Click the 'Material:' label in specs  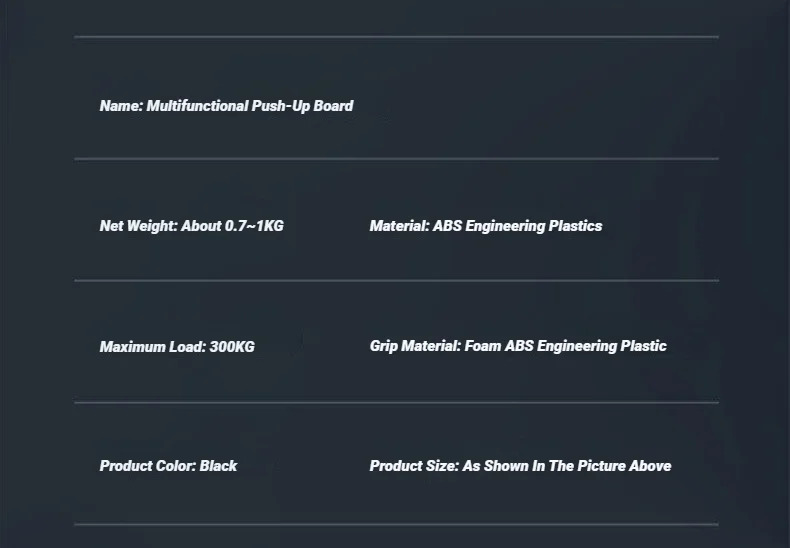399,226
